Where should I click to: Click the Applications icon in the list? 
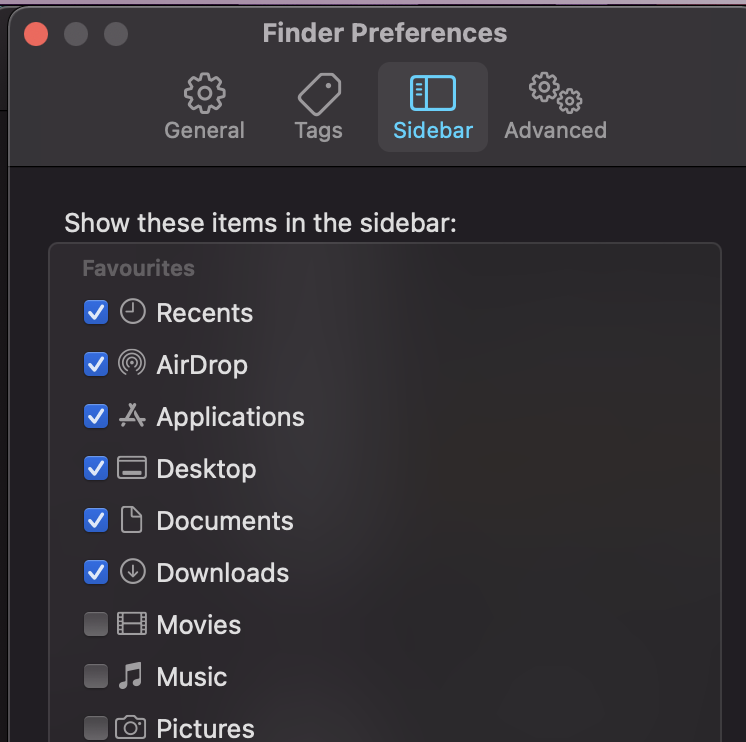point(132,416)
